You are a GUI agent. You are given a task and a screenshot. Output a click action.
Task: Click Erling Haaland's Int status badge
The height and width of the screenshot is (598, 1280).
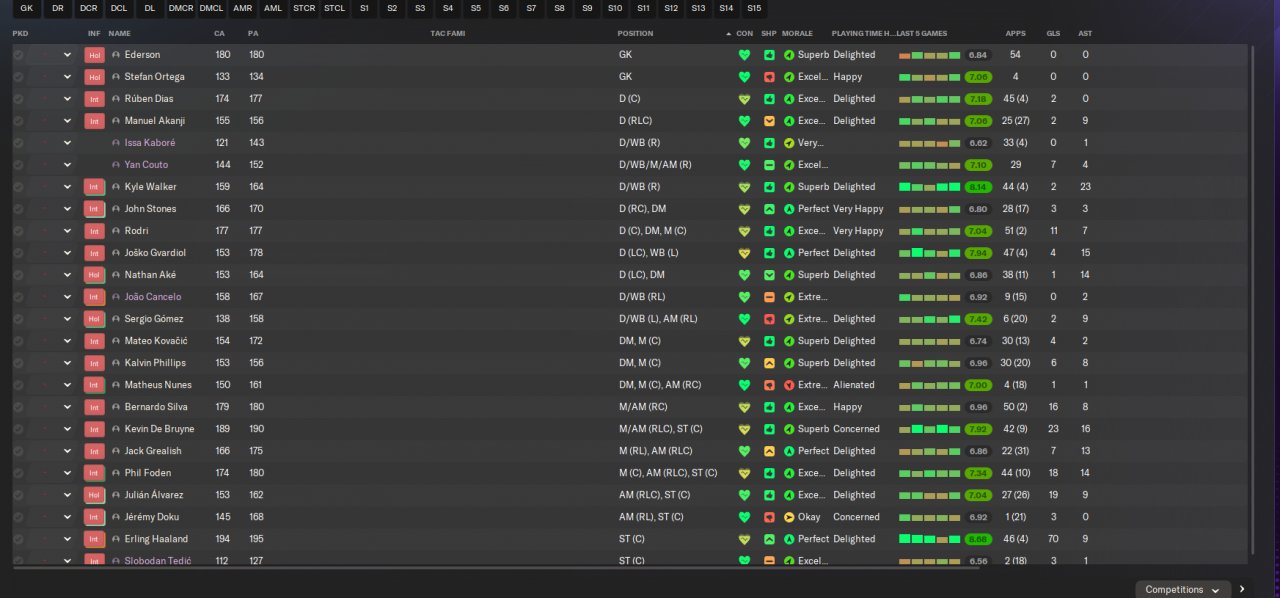click(x=95, y=539)
